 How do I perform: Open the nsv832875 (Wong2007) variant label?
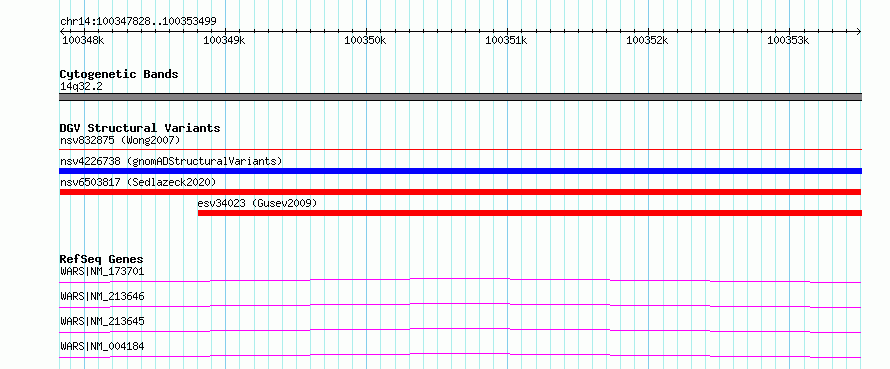click(120, 140)
